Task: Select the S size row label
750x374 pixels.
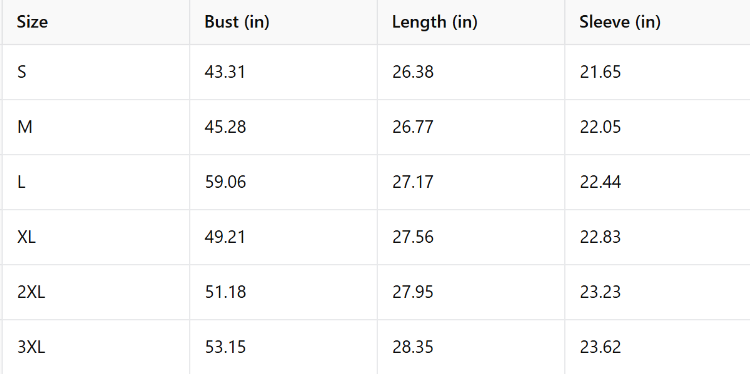Action: pos(22,72)
